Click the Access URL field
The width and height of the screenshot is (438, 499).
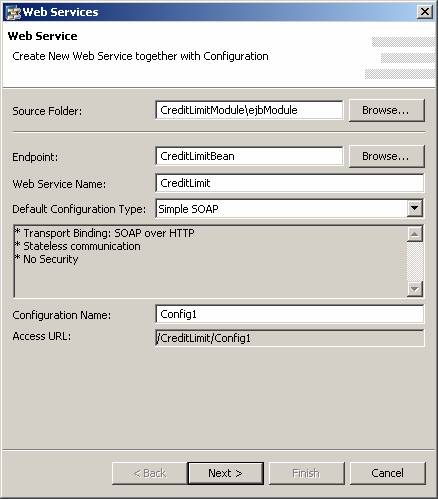pos(289,338)
